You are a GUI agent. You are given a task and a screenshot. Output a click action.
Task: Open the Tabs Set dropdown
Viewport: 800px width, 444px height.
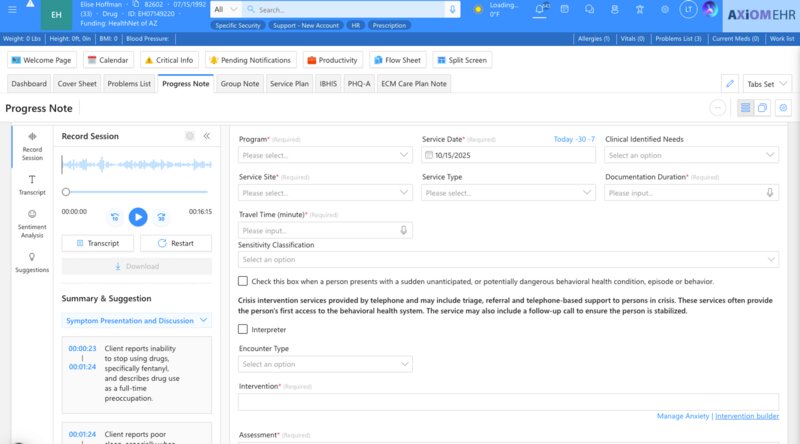(767, 84)
